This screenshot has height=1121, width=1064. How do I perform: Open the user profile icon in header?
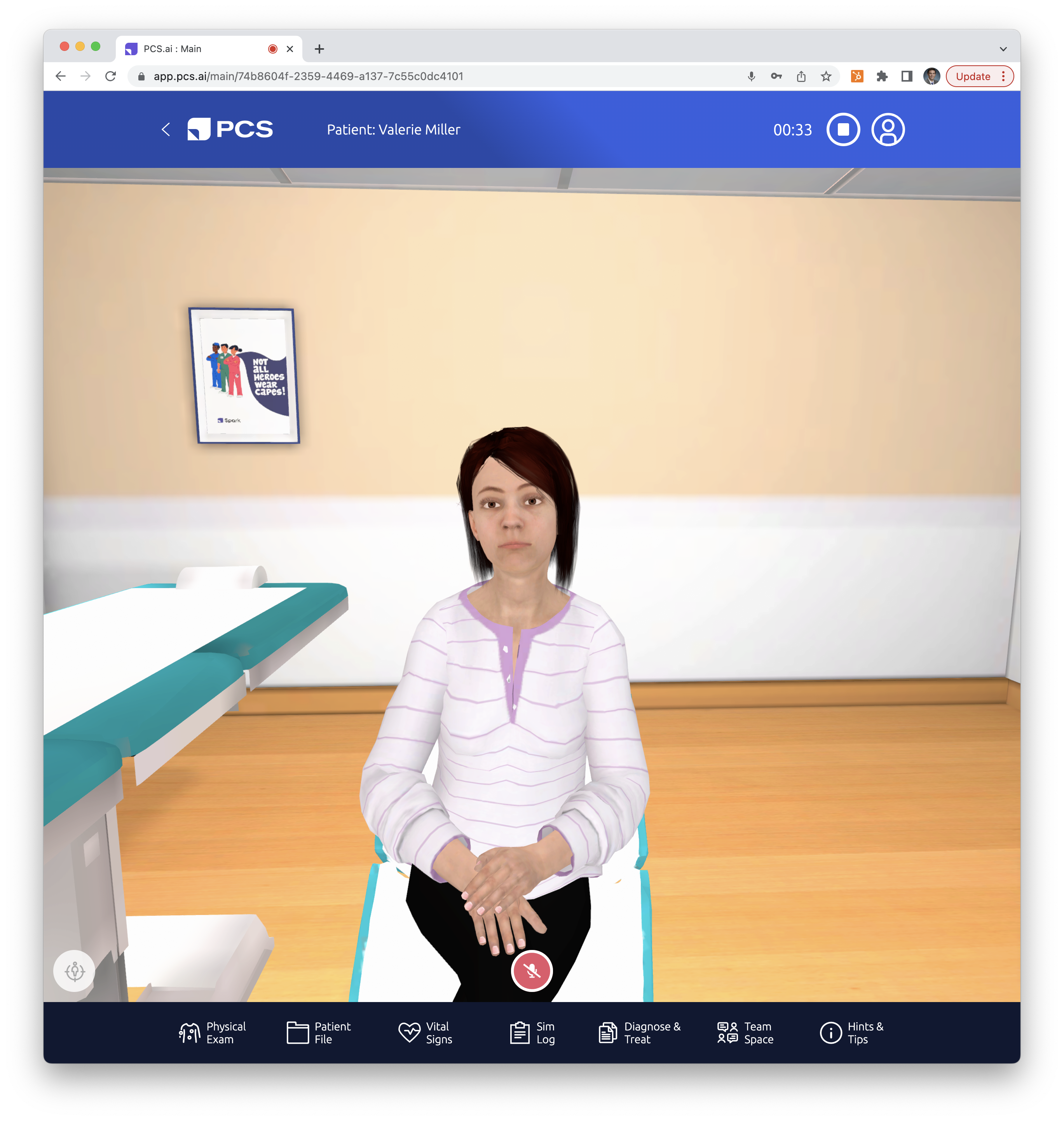coord(888,130)
